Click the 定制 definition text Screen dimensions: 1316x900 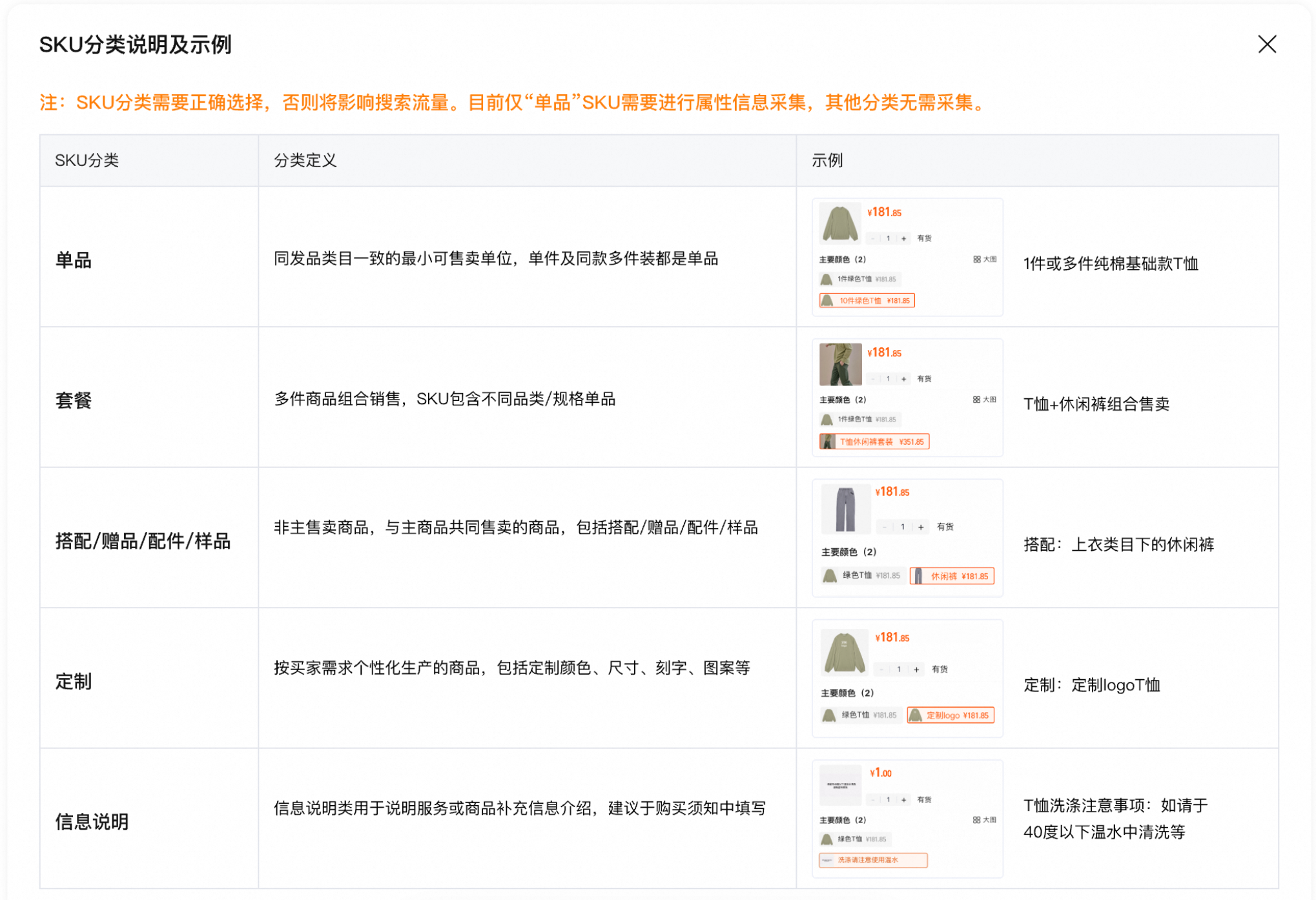(511, 668)
